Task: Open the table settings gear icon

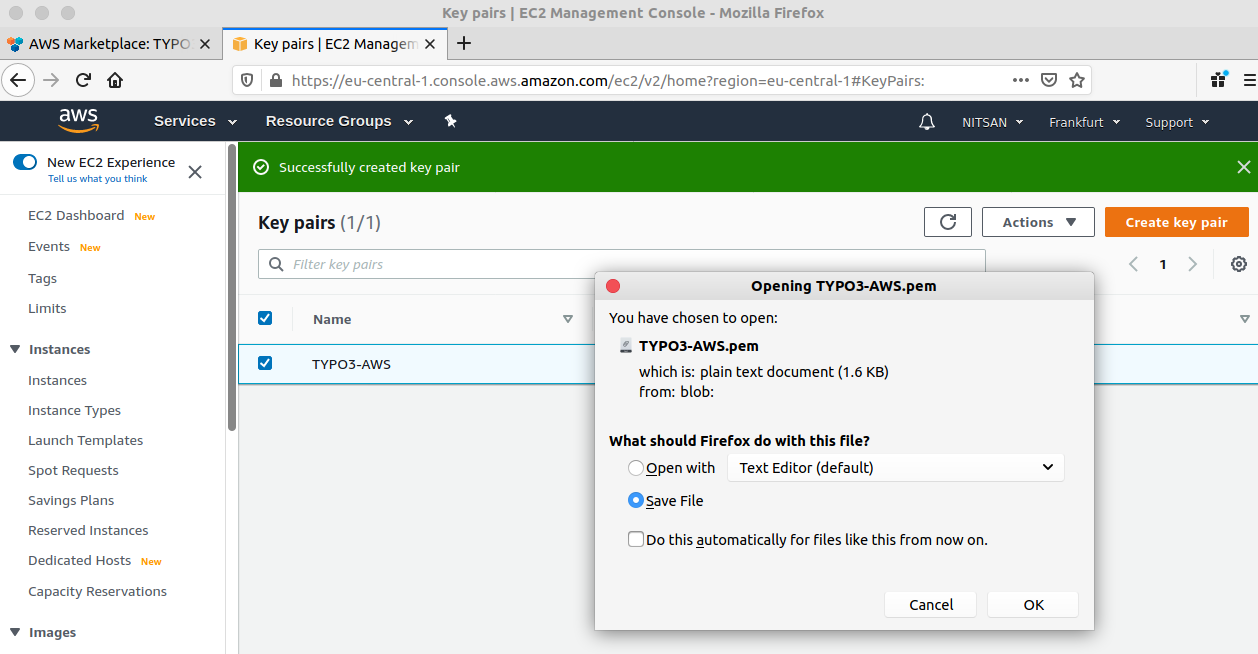Action: point(1239,264)
